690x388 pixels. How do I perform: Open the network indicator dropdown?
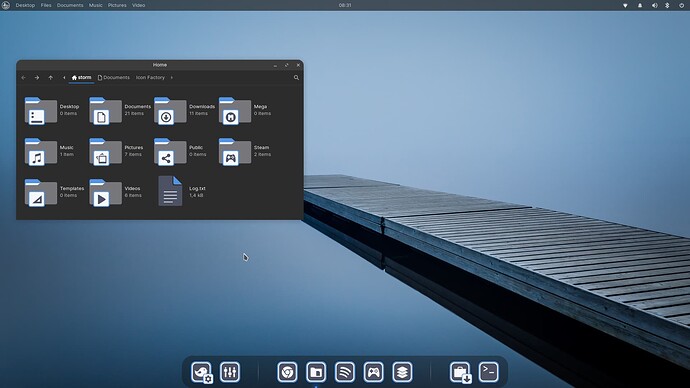(x=625, y=5)
